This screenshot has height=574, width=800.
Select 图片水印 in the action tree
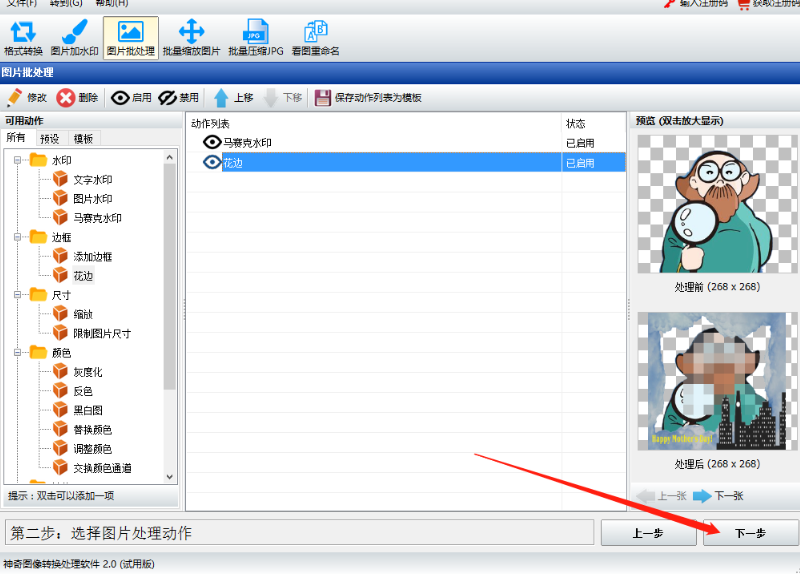(x=92, y=199)
